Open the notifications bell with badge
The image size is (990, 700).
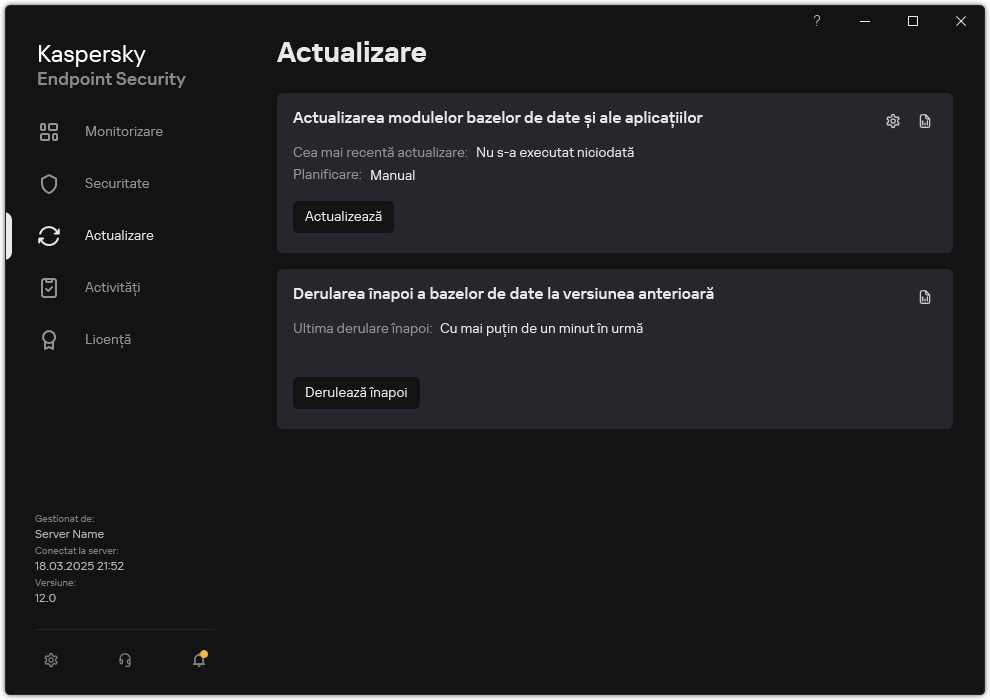click(x=198, y=660)
